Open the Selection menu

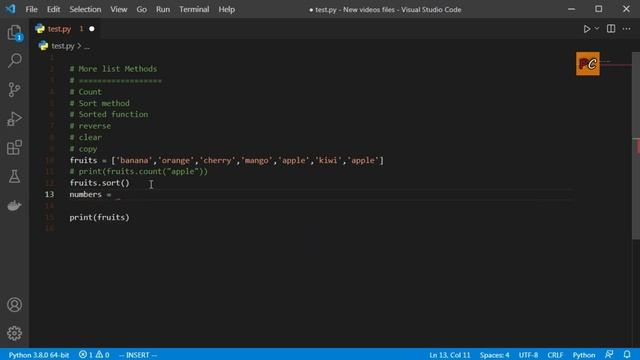[85, 9]
